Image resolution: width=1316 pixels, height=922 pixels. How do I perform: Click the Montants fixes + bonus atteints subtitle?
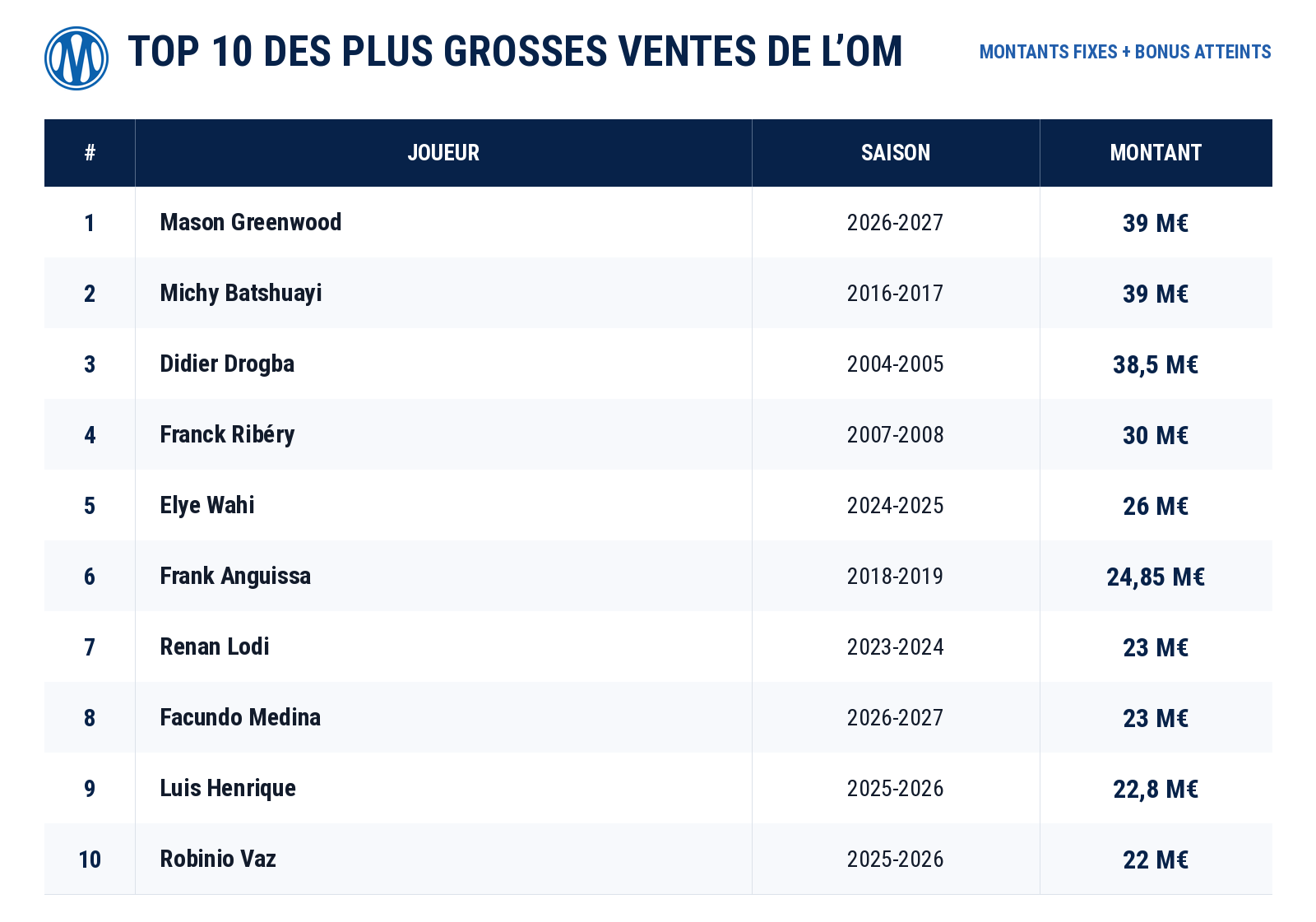pyautogui.click(x=1125, y=52)
